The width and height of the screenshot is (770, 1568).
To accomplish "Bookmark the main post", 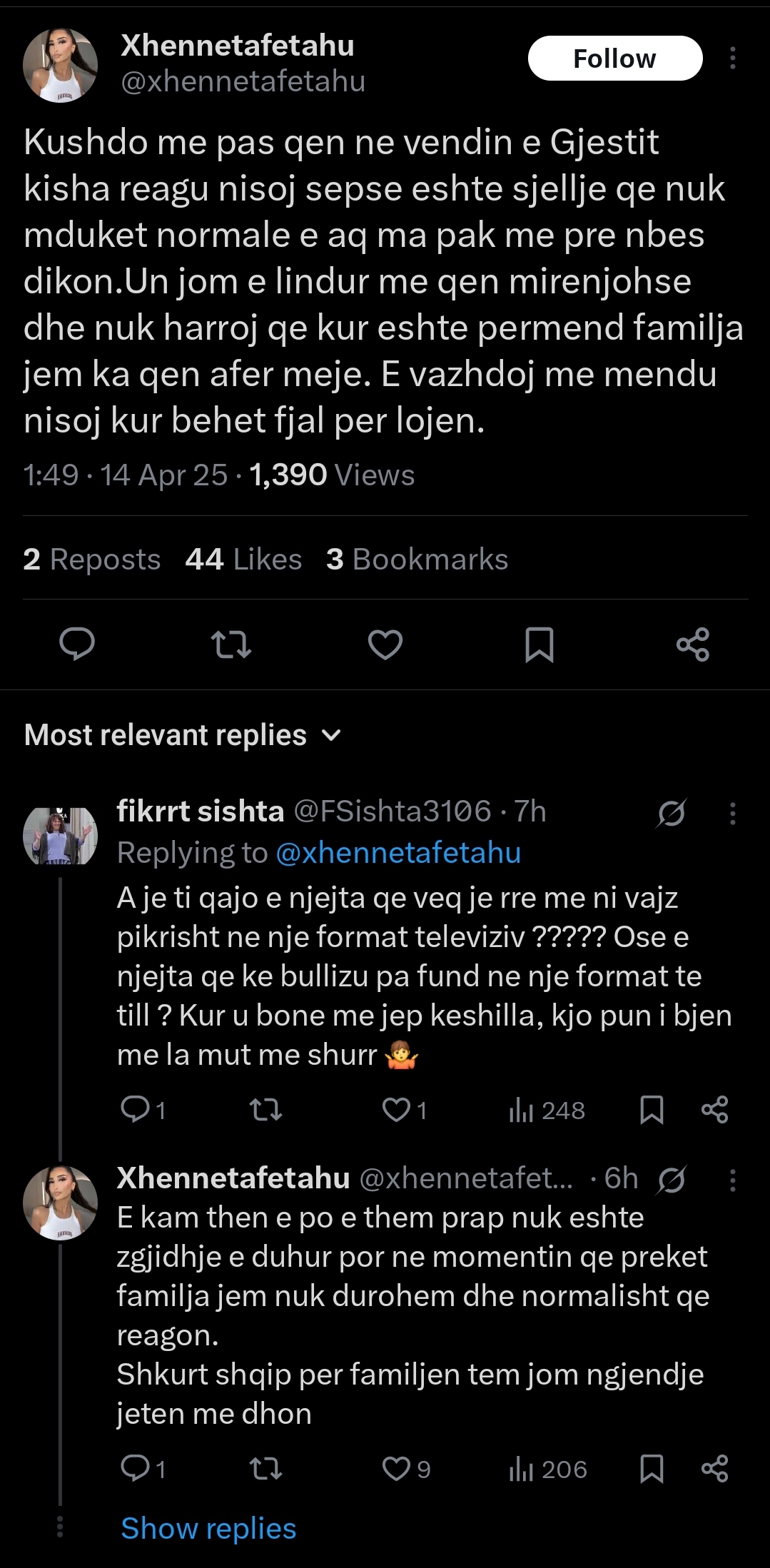I will click(539, 644).
